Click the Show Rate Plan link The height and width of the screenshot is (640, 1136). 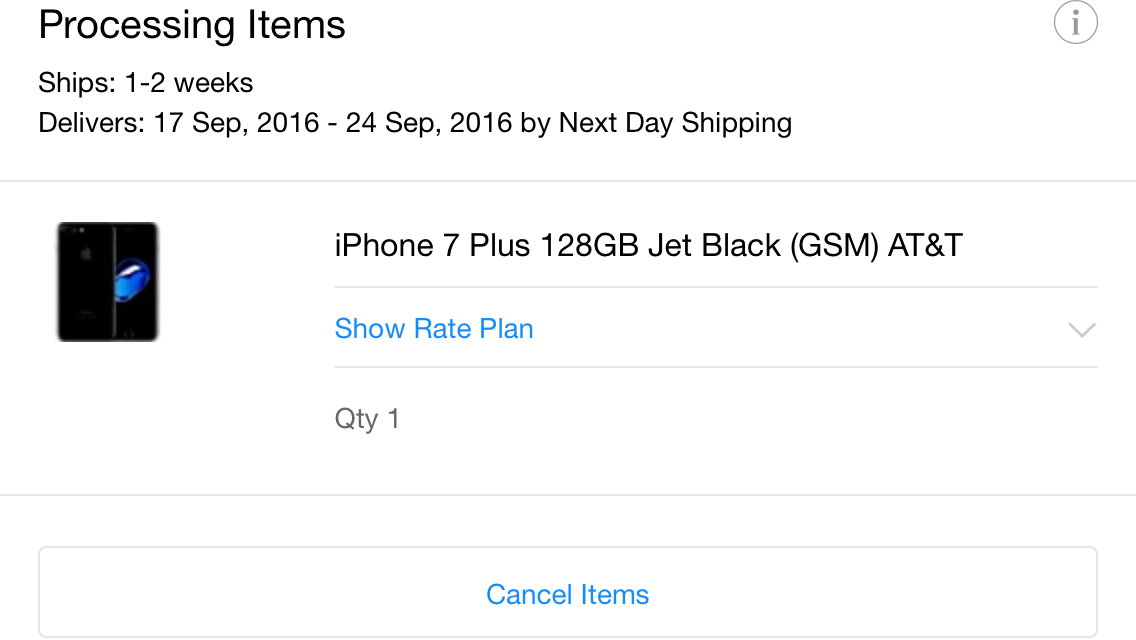pyautogui.click(x=434, y=329)
